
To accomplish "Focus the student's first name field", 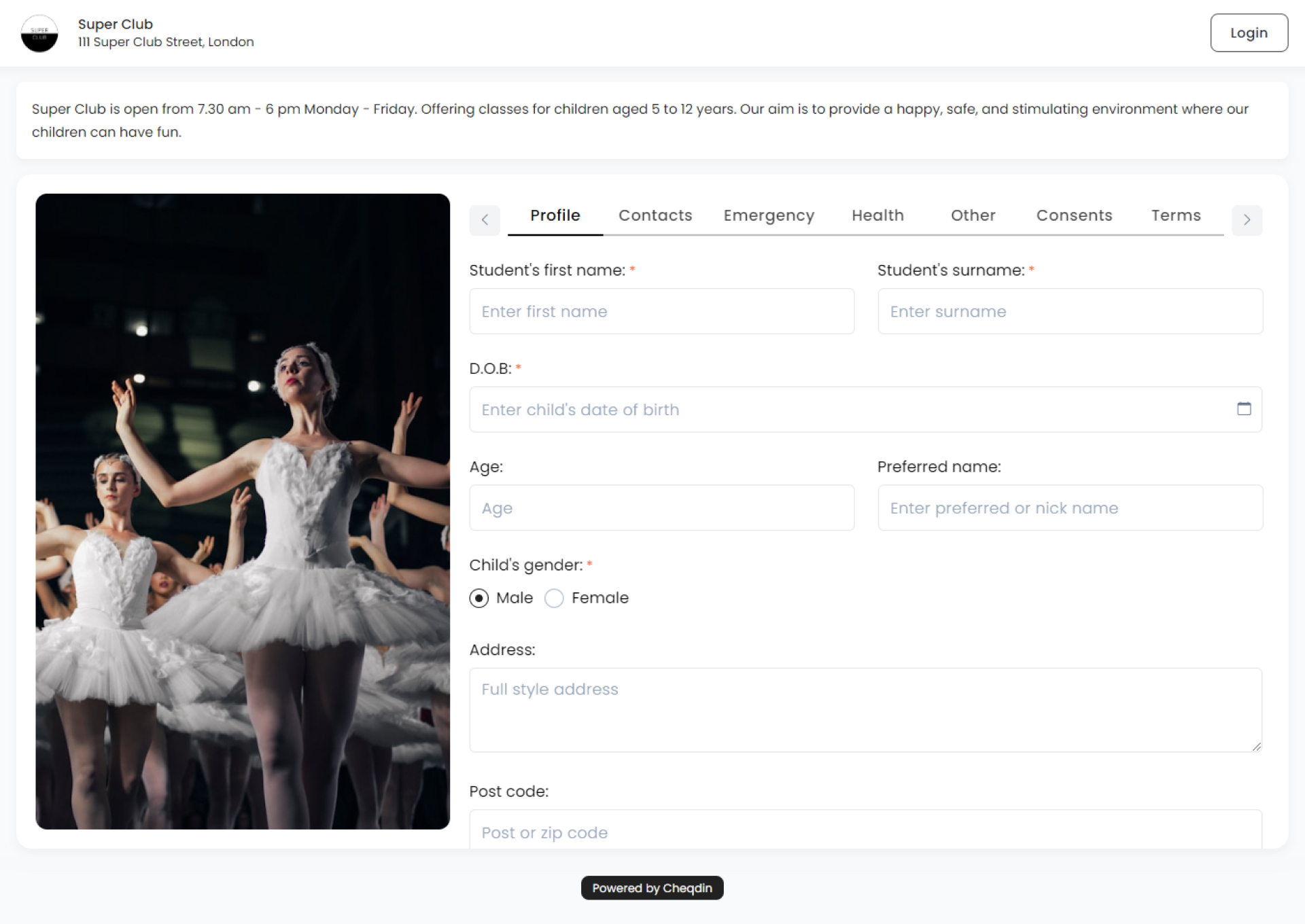I will click(661, 311).
